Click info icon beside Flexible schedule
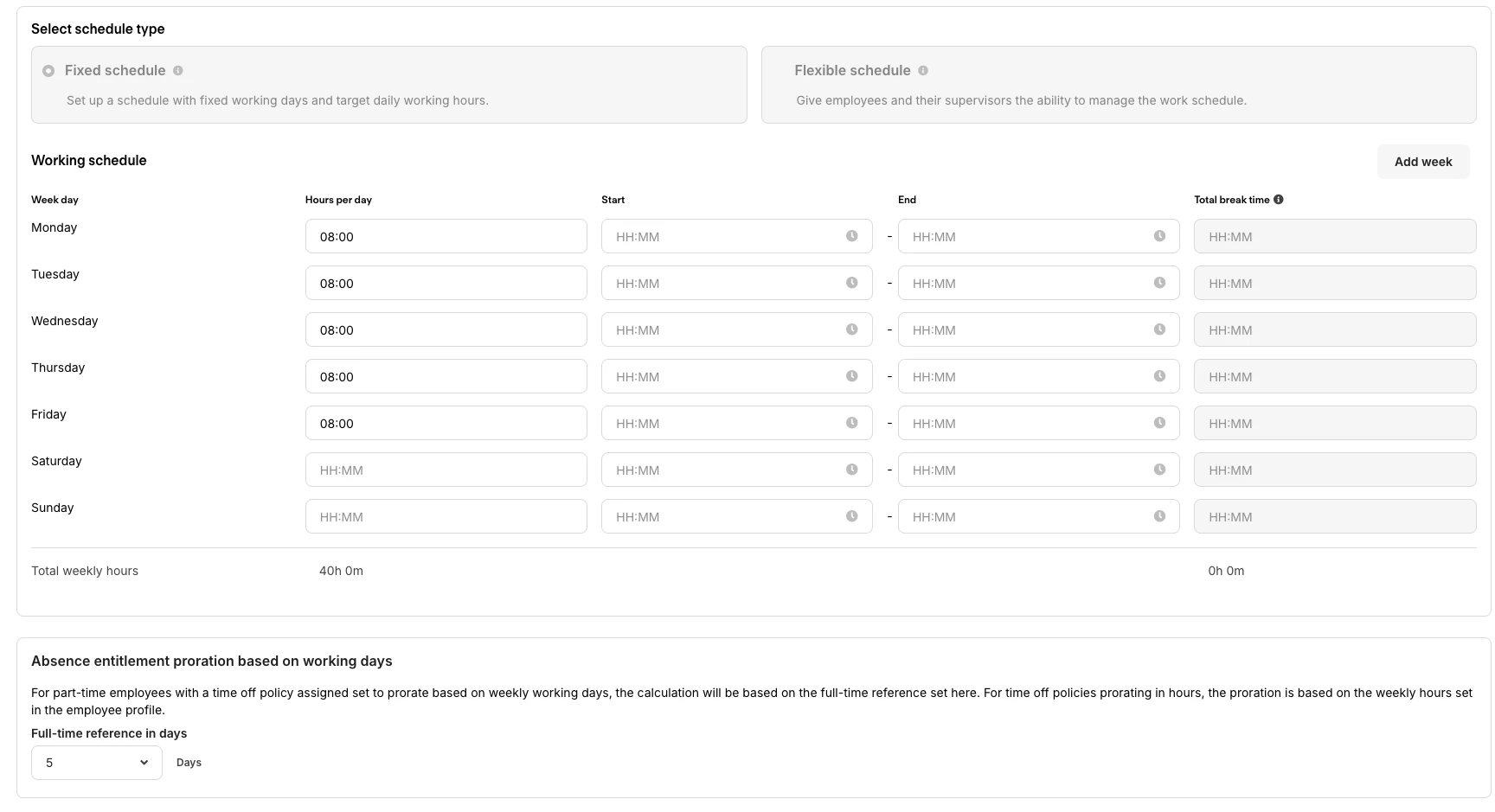 pos(923,71)
